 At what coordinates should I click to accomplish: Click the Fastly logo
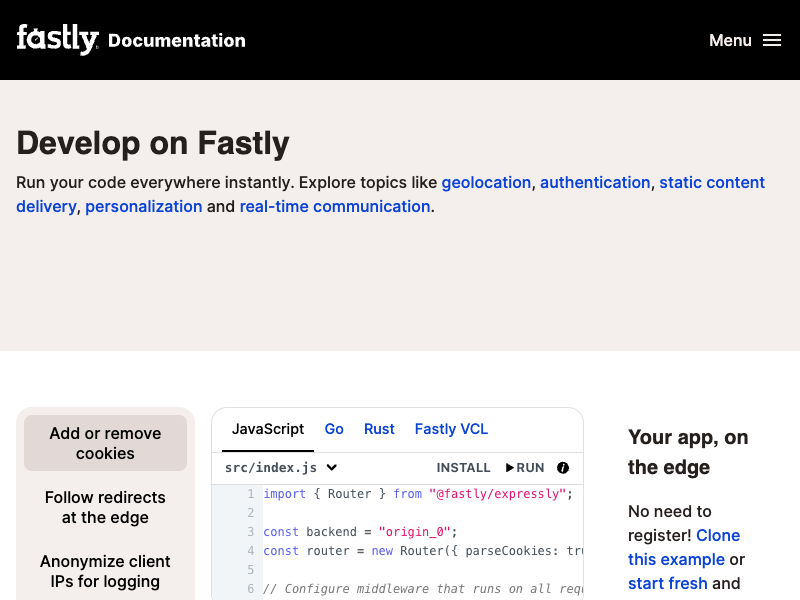pos(57,39)
